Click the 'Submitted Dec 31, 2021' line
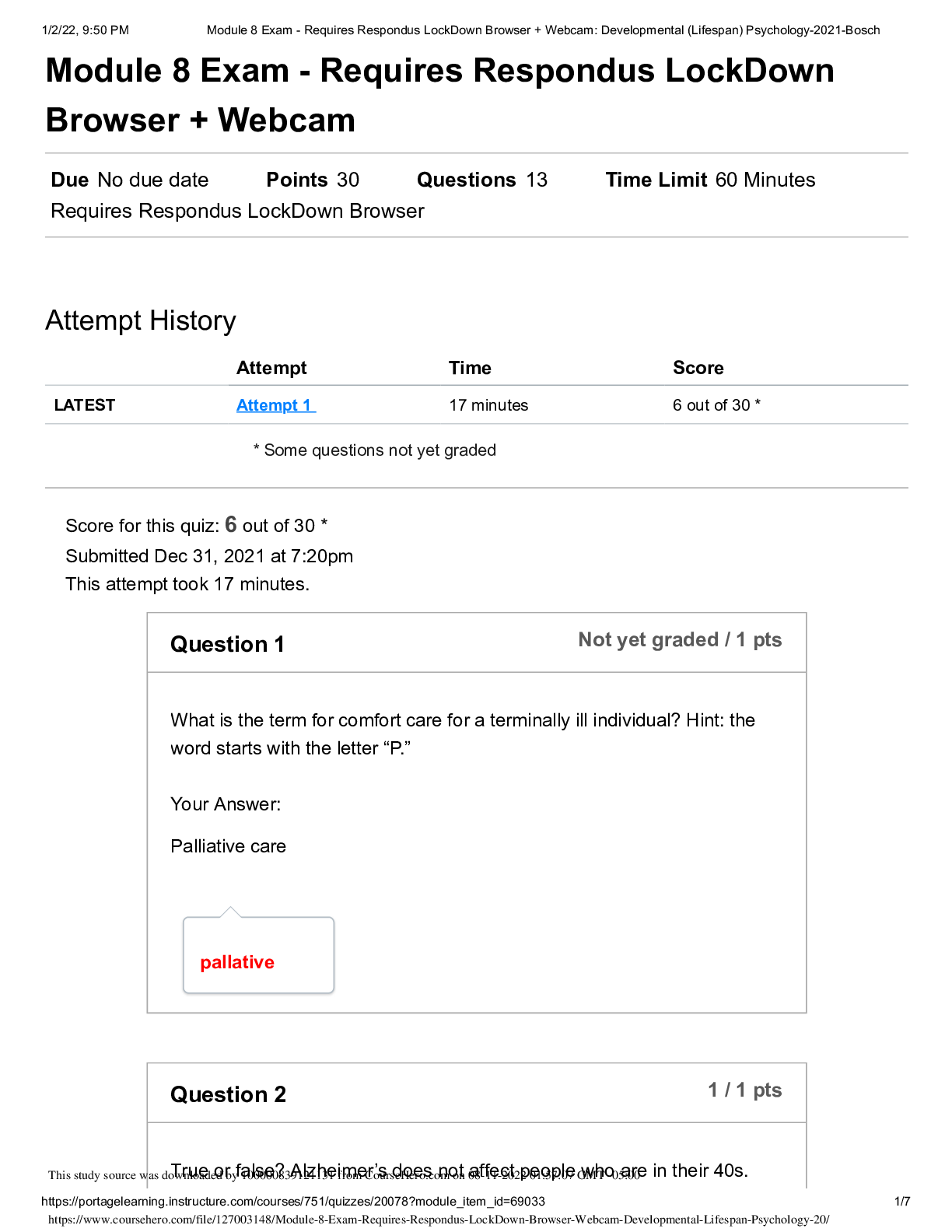 (209, 556)
